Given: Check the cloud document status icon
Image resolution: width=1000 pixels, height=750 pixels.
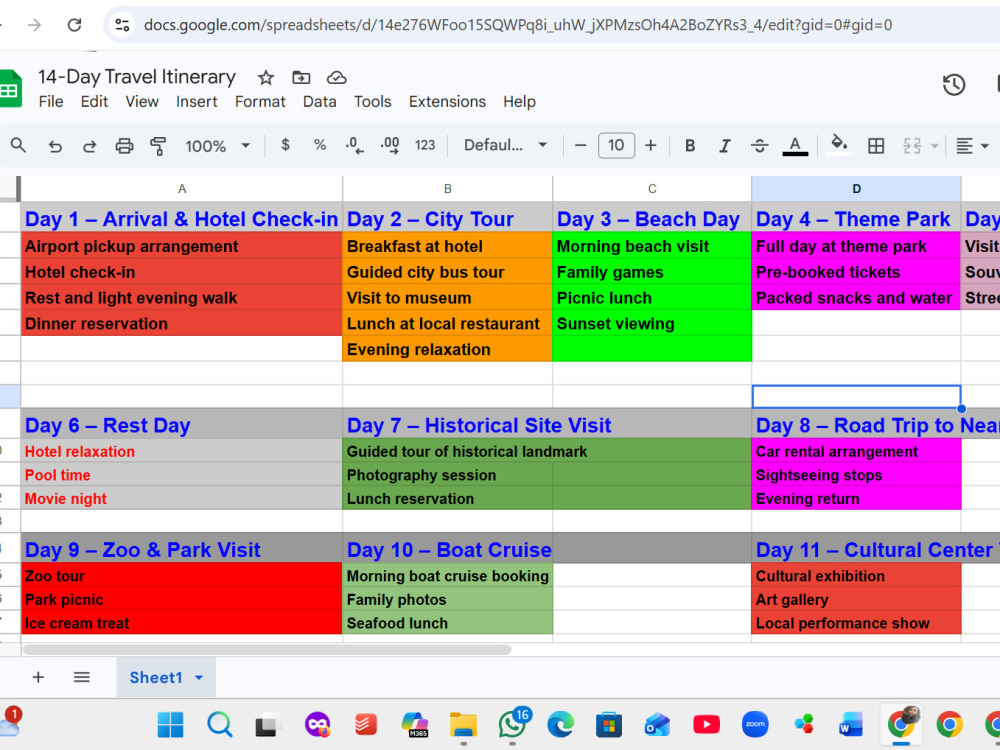Looking at the screenshot, I should point(336,78).
